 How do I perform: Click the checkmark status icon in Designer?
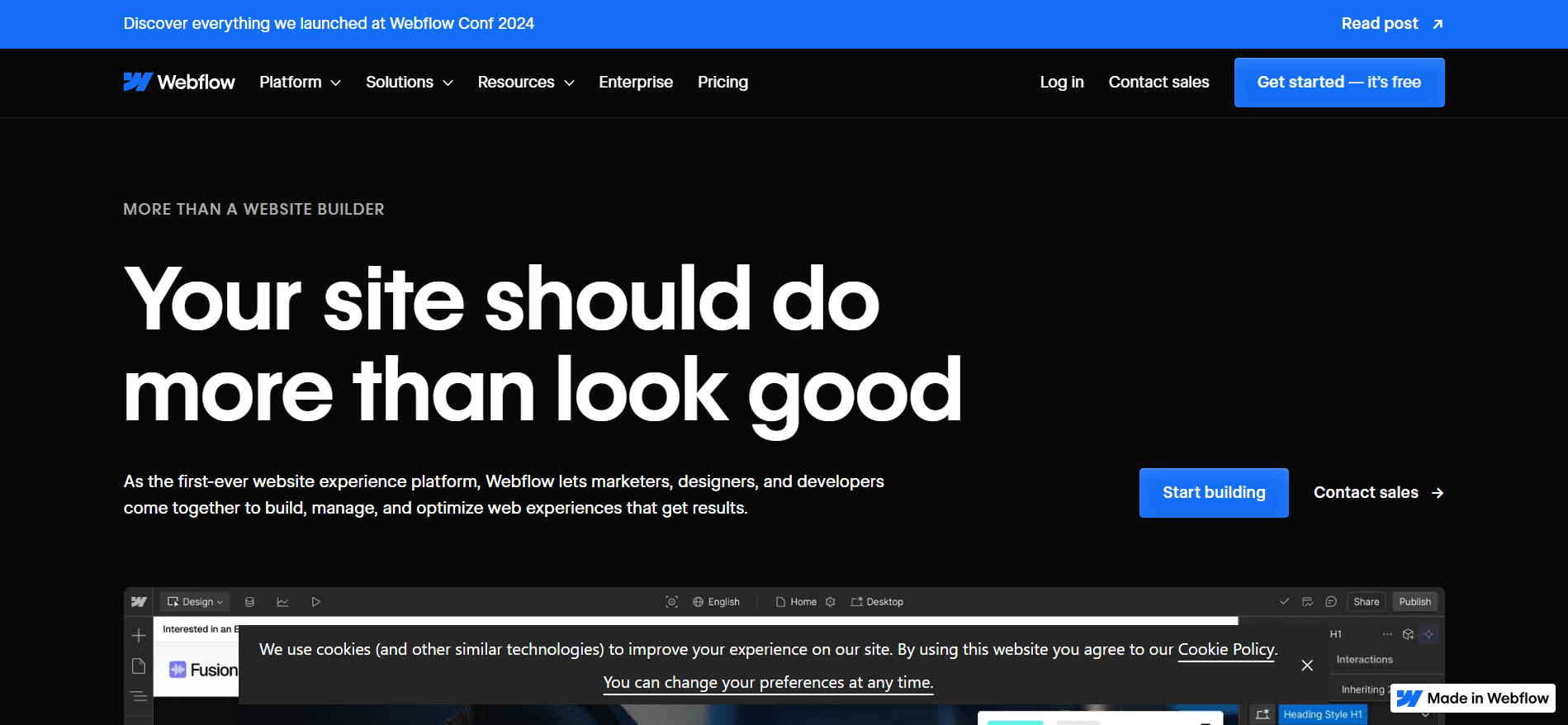click(x=1284, y=602)
